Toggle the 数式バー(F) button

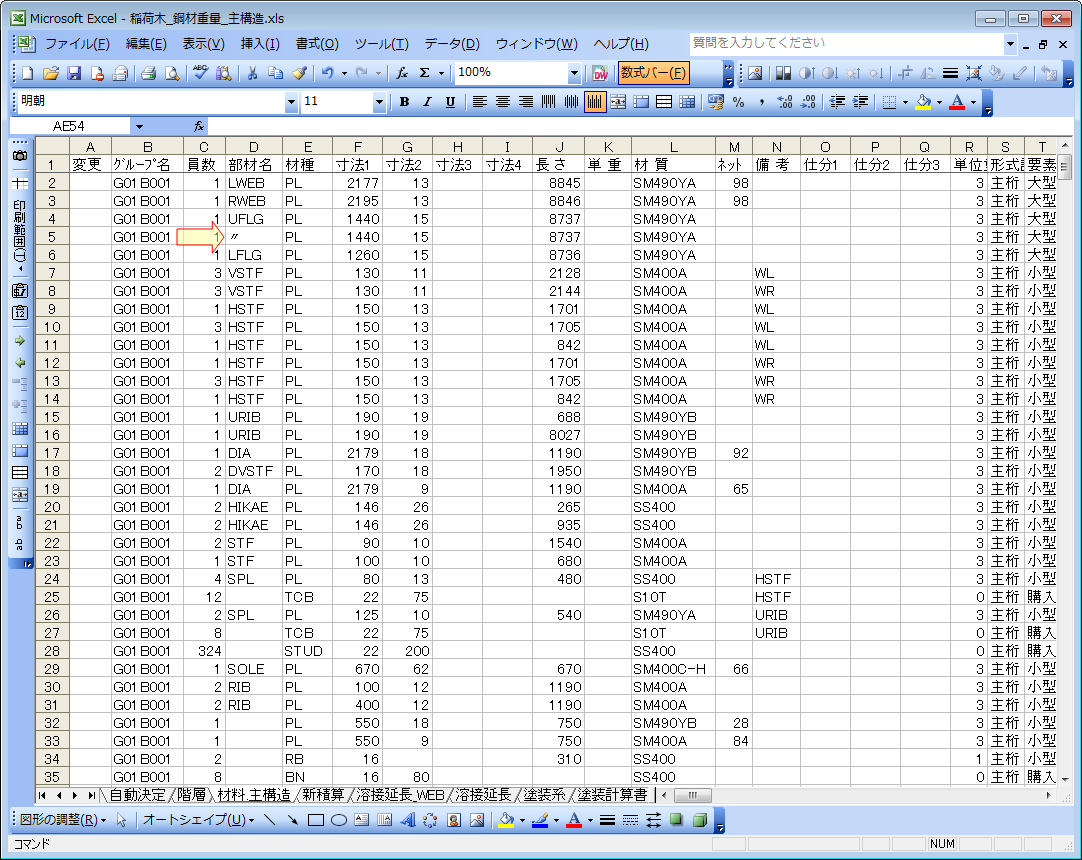pyautogui.click(x=654, y=73)
